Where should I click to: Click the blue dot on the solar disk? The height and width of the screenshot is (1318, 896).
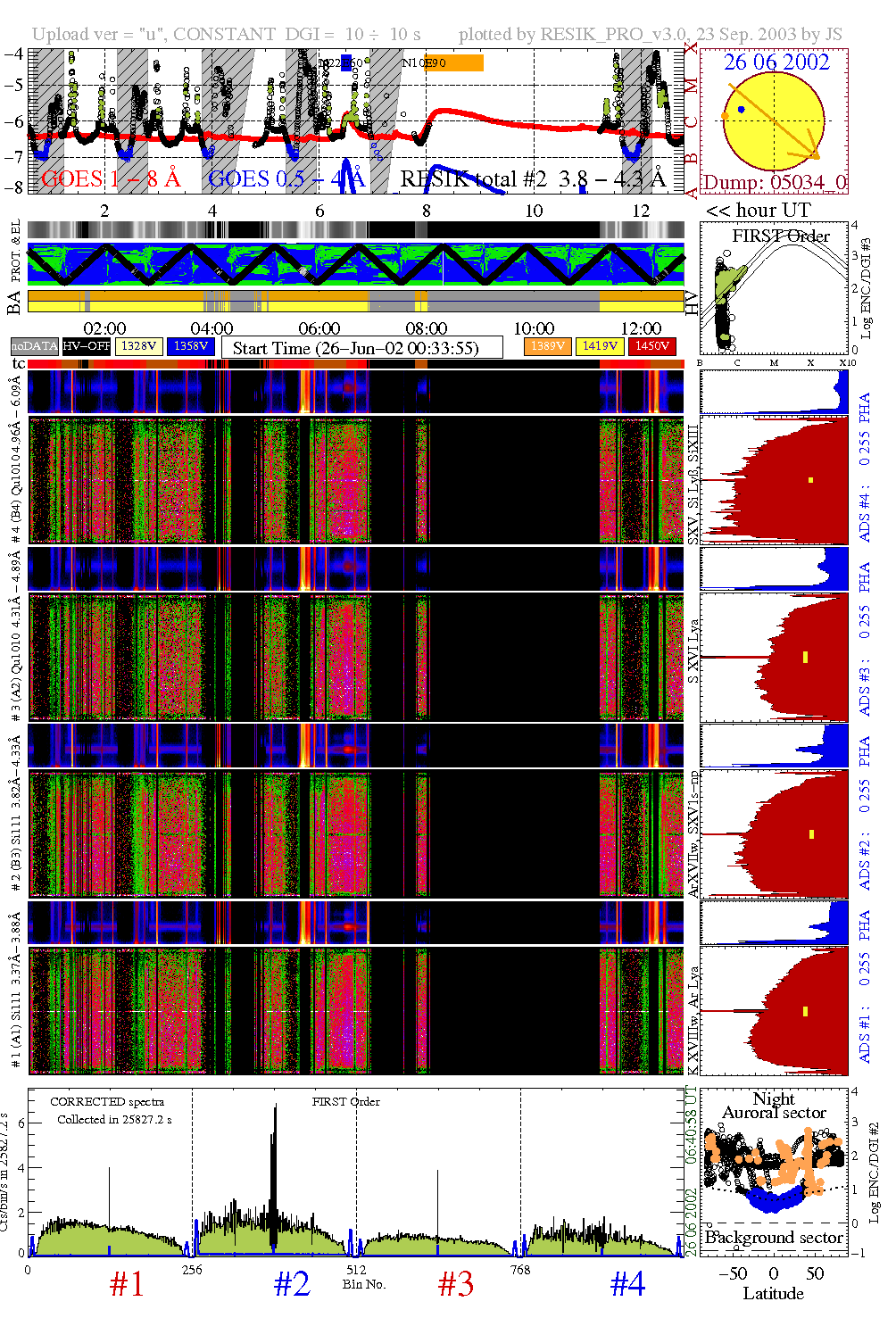[741, 110]
